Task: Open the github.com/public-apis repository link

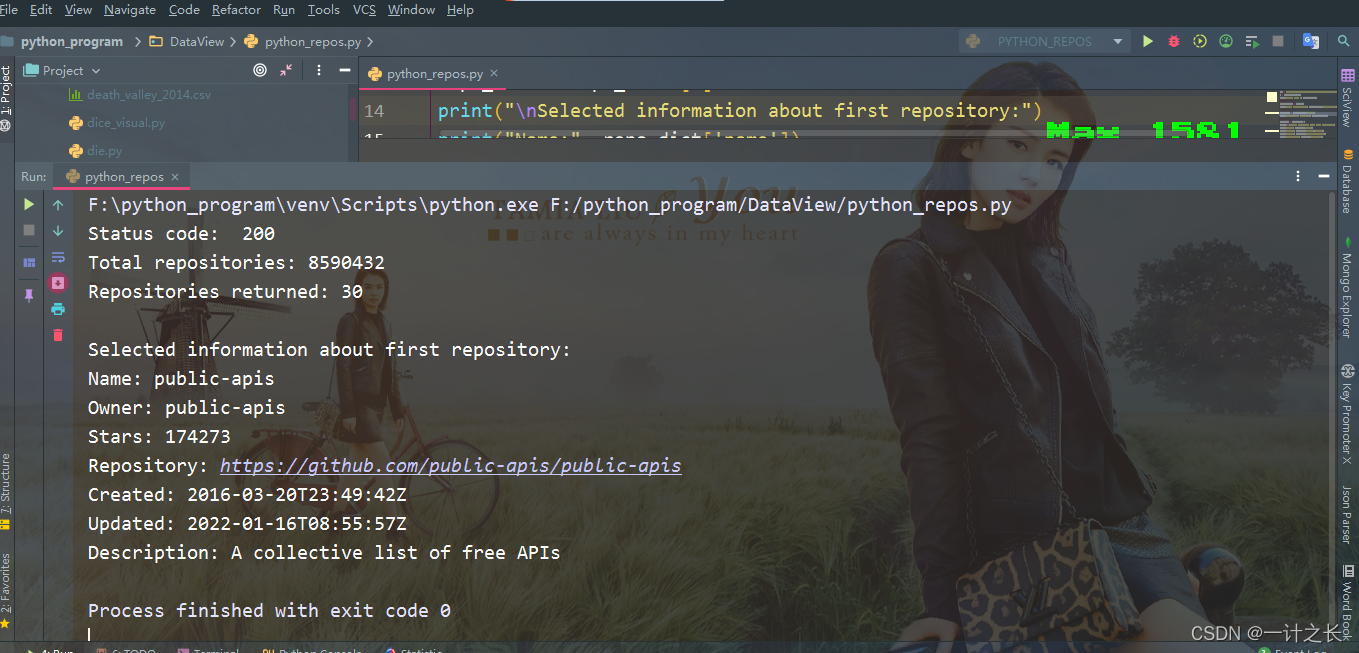Action: tap(450, 466)
